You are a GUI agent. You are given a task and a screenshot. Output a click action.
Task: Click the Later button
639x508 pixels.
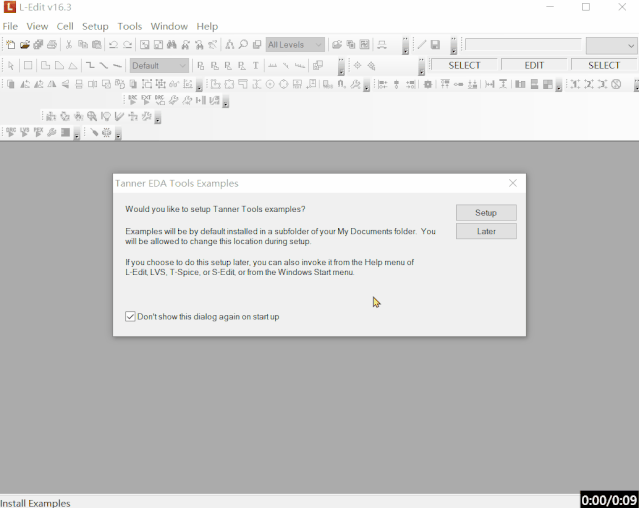[x=486, y=231]
